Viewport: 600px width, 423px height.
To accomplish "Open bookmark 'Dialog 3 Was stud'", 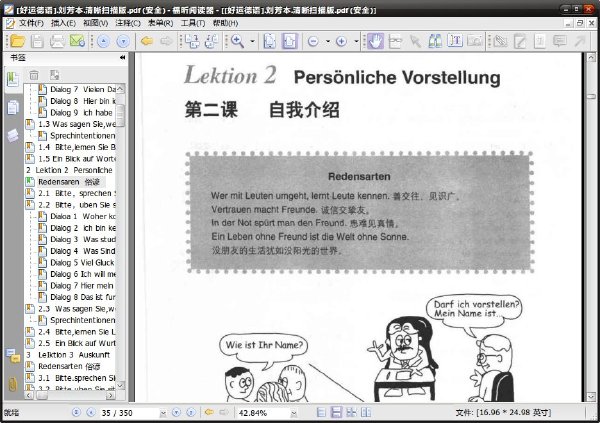I will (83, 239).
